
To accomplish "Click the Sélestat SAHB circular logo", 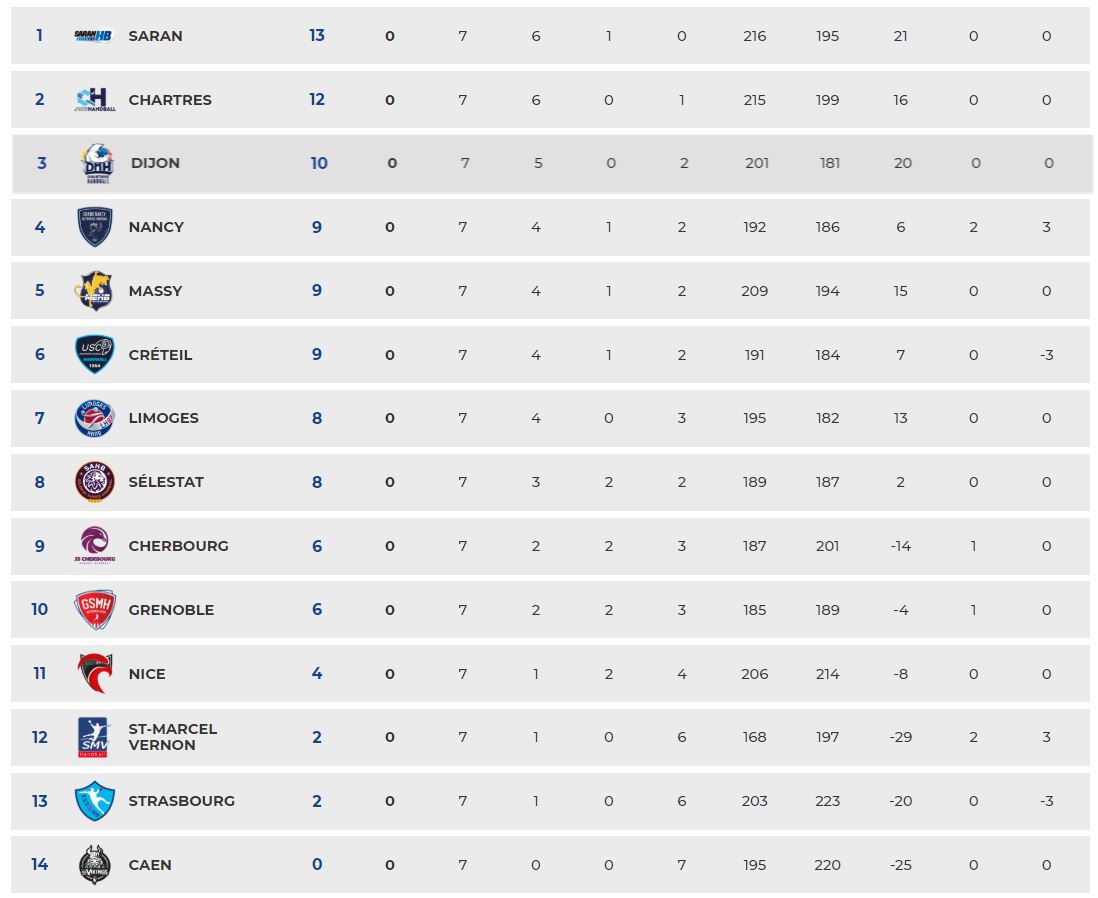I will point(95,482).
